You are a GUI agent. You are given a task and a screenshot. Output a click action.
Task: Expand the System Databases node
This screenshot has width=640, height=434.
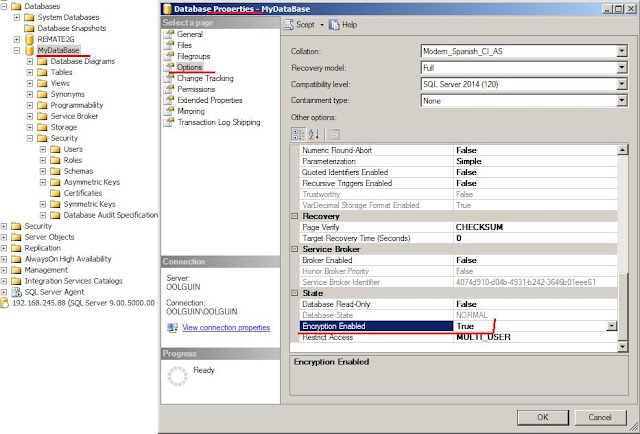17,17
